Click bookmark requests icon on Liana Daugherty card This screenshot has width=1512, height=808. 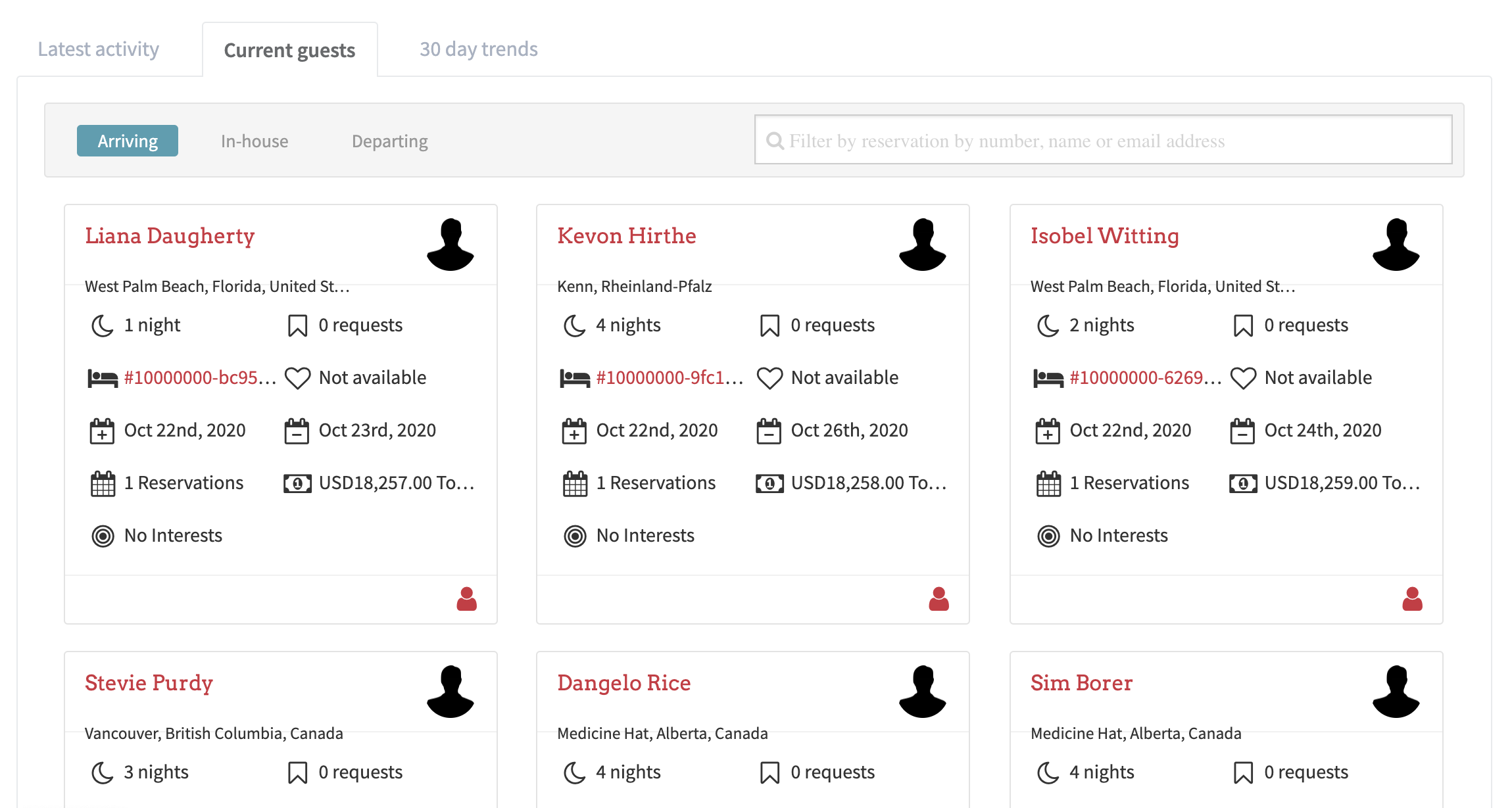coord(297,325)
